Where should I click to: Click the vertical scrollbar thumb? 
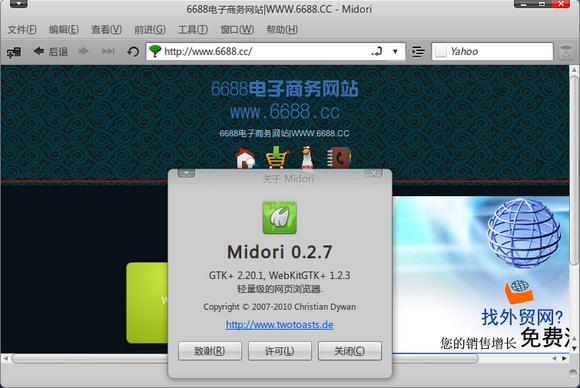(x=574, y=170)
